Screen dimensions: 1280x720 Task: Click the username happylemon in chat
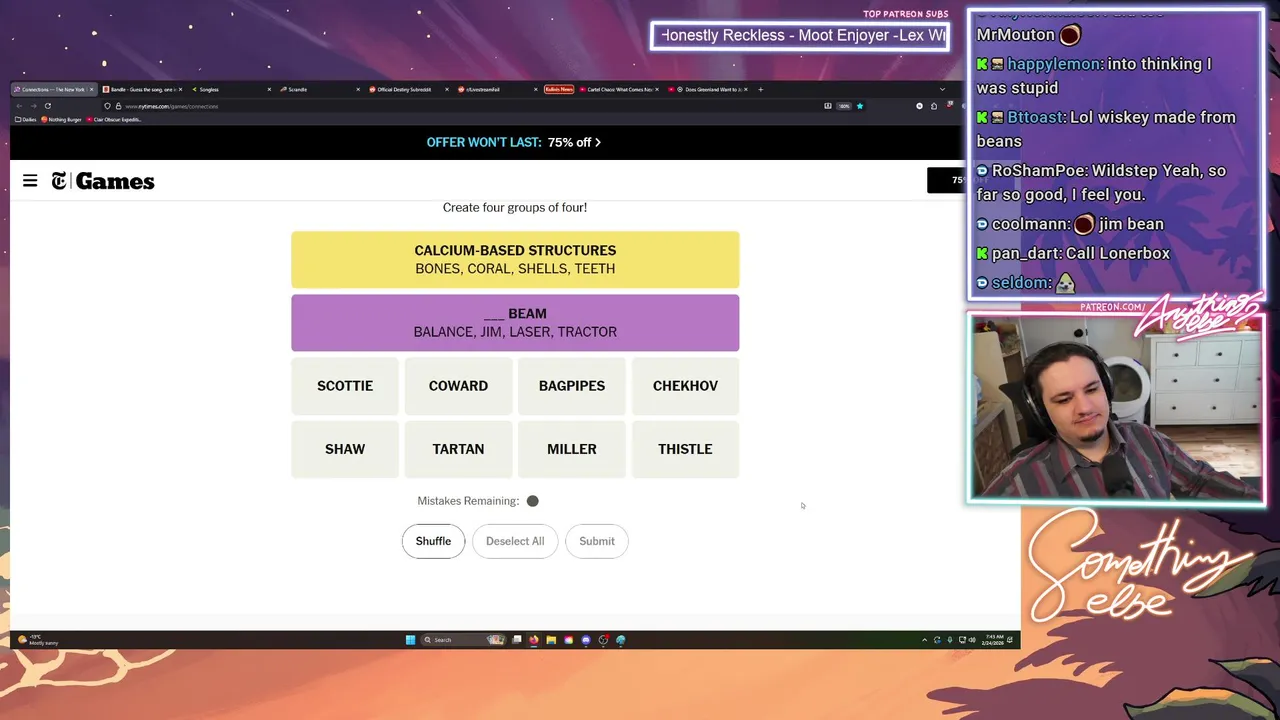point(1054,64)
